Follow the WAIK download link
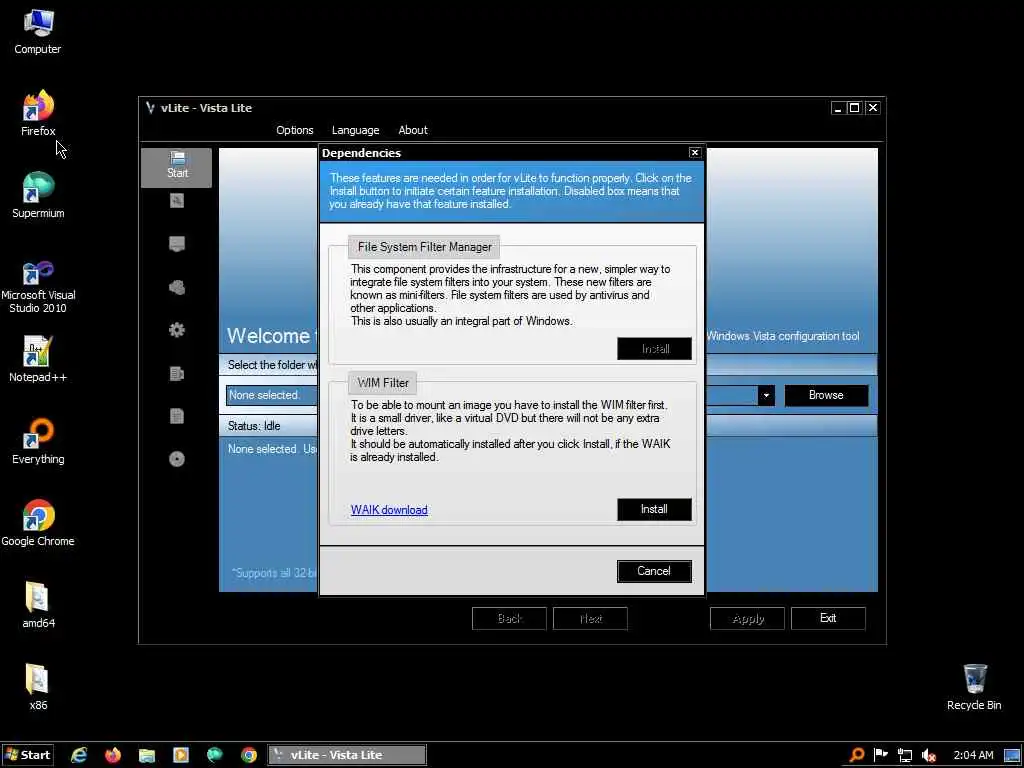This screenshot has width=1024, height=768. (389, 510)
